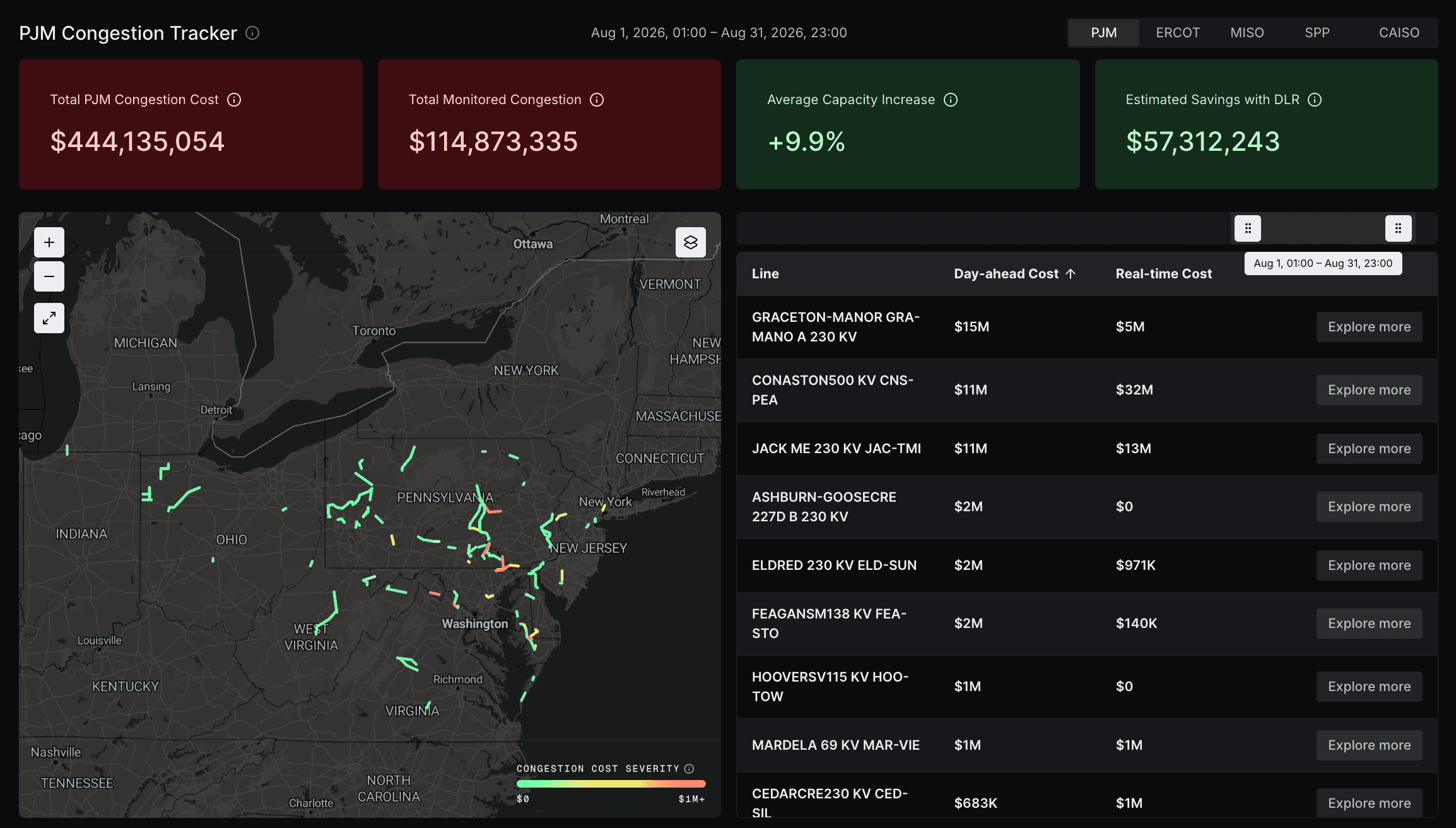Click the date range text in header

coord(719,33)
